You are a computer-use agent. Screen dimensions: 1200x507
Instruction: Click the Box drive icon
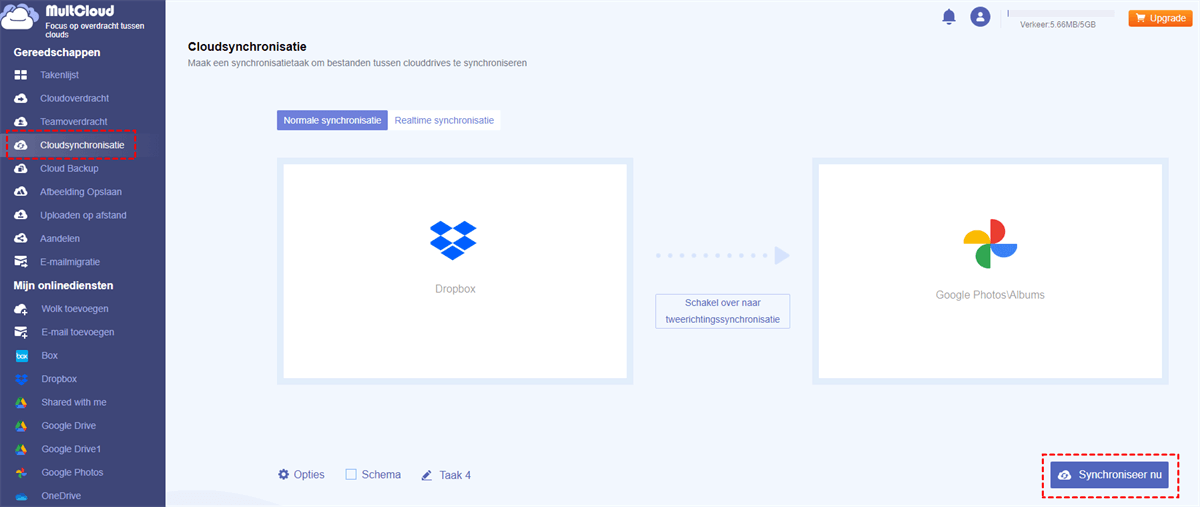[21, 355]
